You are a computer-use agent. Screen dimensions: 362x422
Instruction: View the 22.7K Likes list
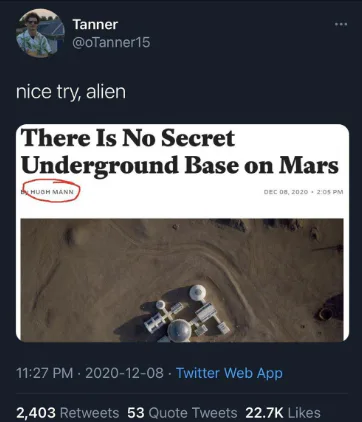(x=283, y=413)
